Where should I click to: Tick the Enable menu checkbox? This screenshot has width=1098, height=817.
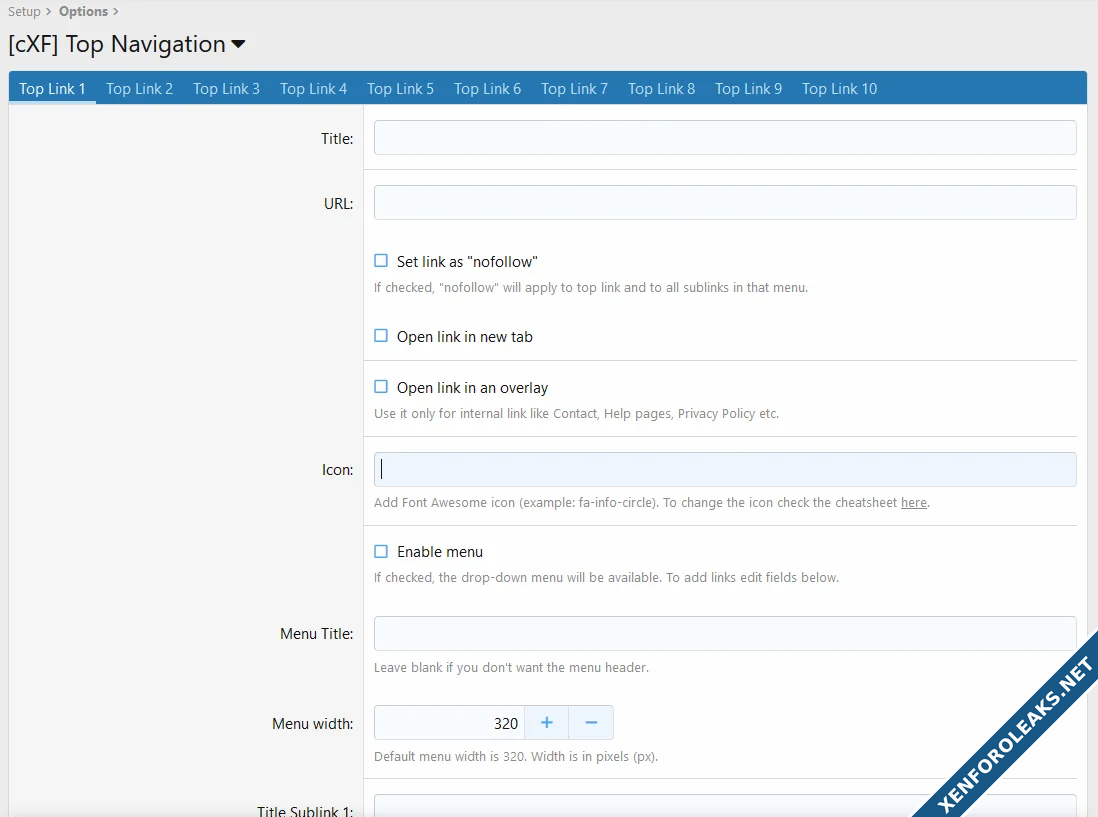point(381,551)
